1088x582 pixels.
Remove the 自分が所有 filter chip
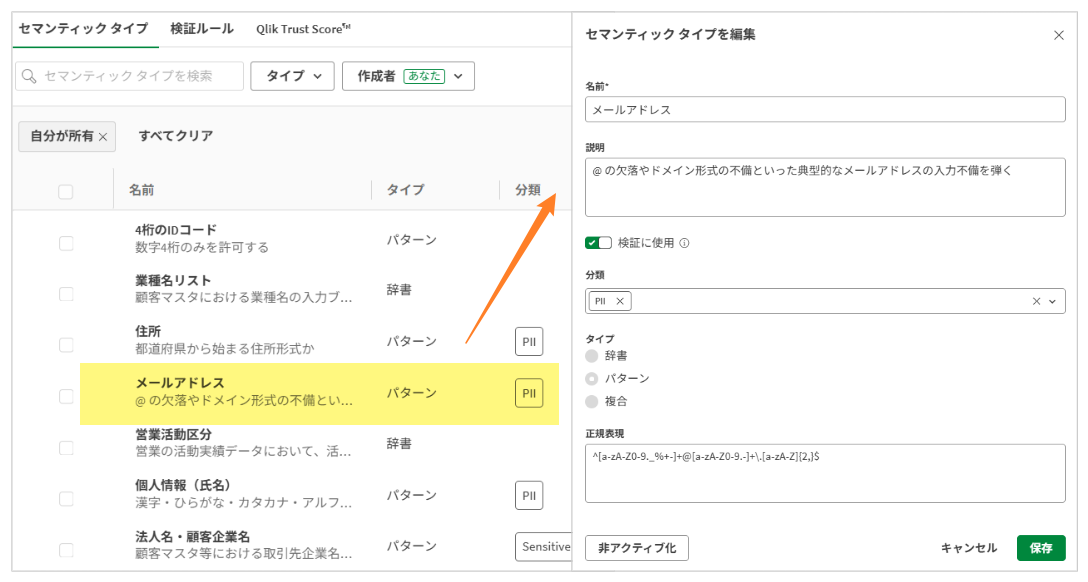coord(103,137)
